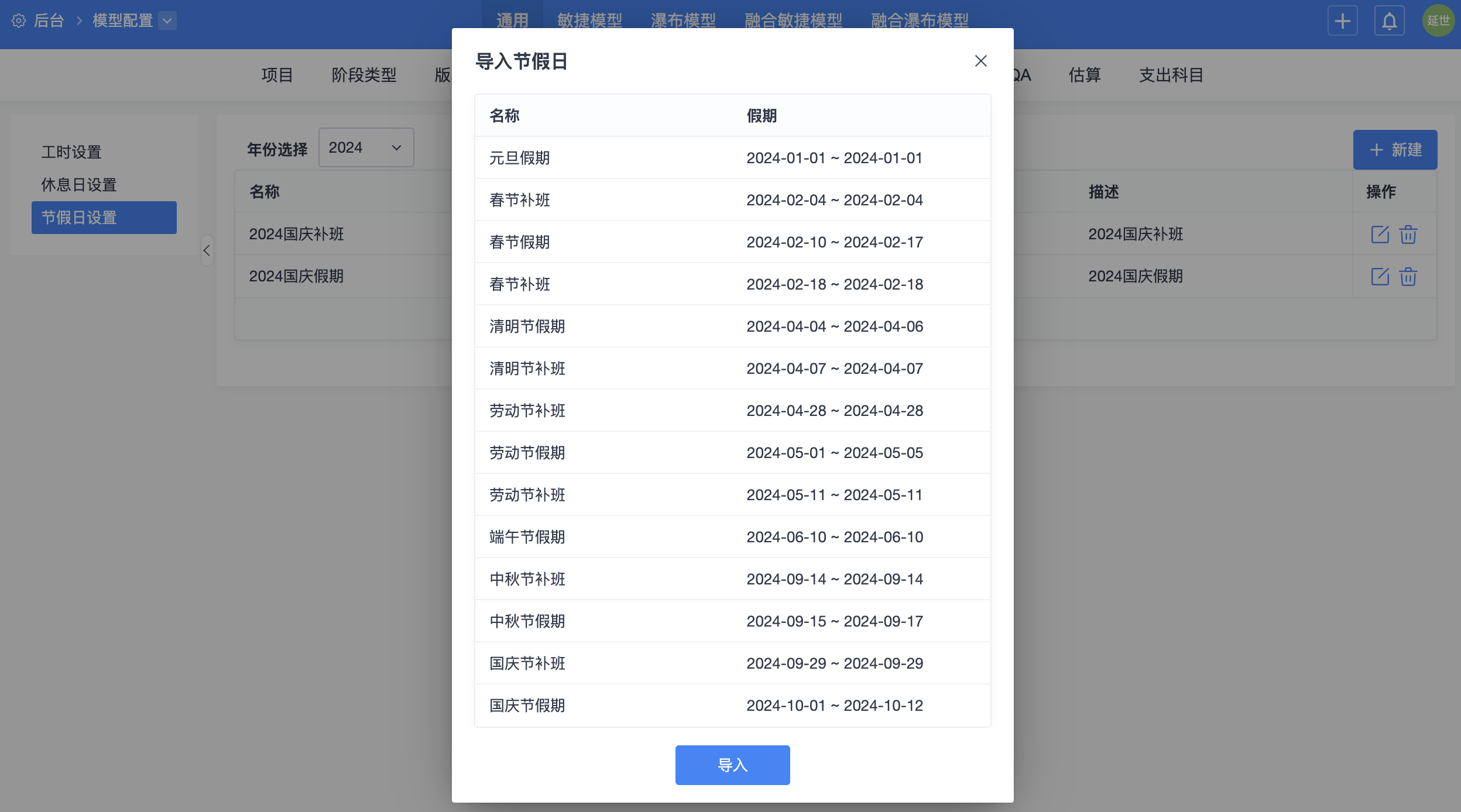Edit the 2024国庆补班 entry
Viewport: 1461px width, 812px height.
point(1380,234)
